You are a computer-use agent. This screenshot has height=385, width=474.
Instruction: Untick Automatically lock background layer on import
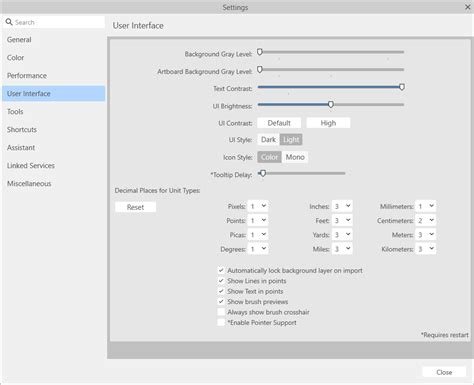221,270
